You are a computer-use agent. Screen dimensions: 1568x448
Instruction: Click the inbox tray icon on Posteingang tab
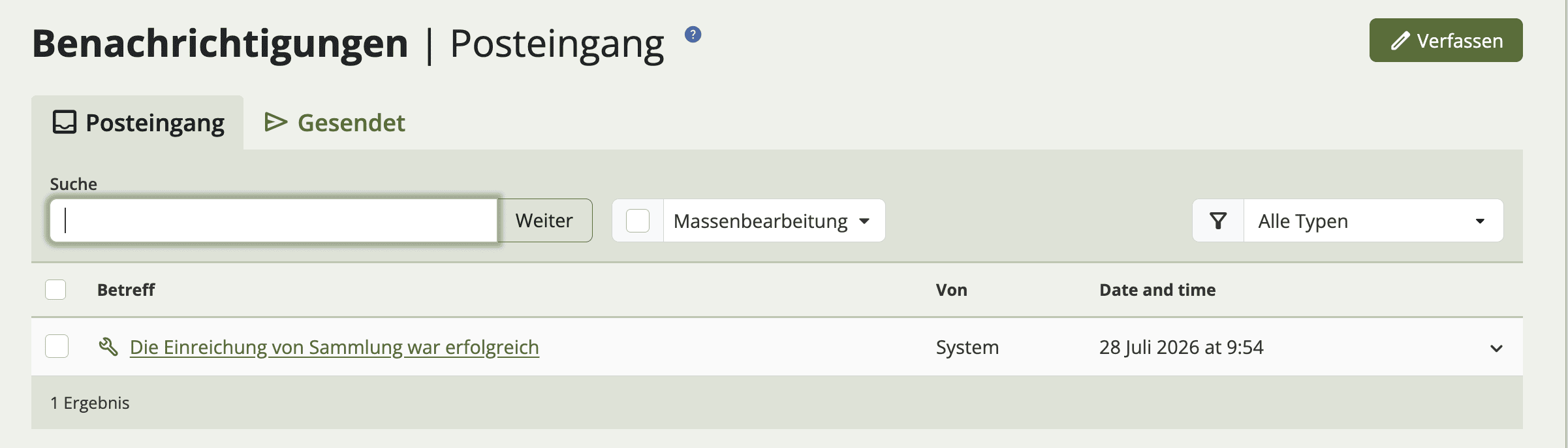(x=65, y=122)
